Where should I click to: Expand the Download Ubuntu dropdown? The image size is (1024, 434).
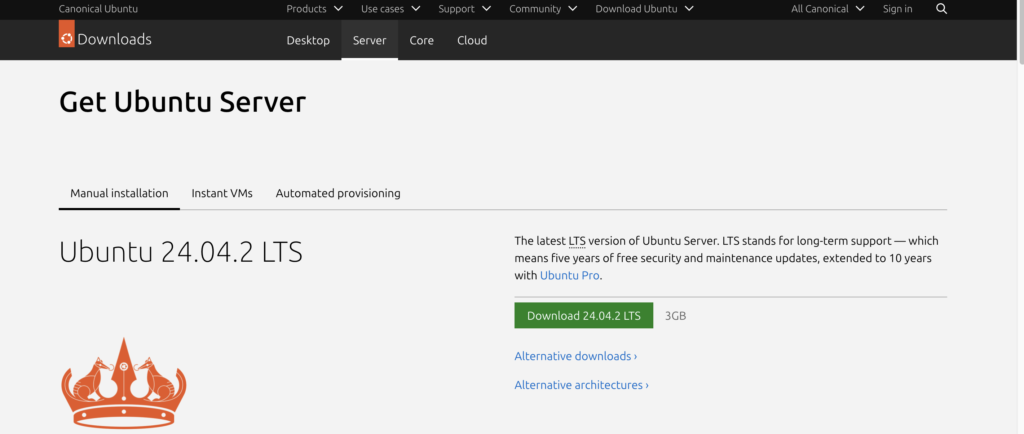pos(645,9)
